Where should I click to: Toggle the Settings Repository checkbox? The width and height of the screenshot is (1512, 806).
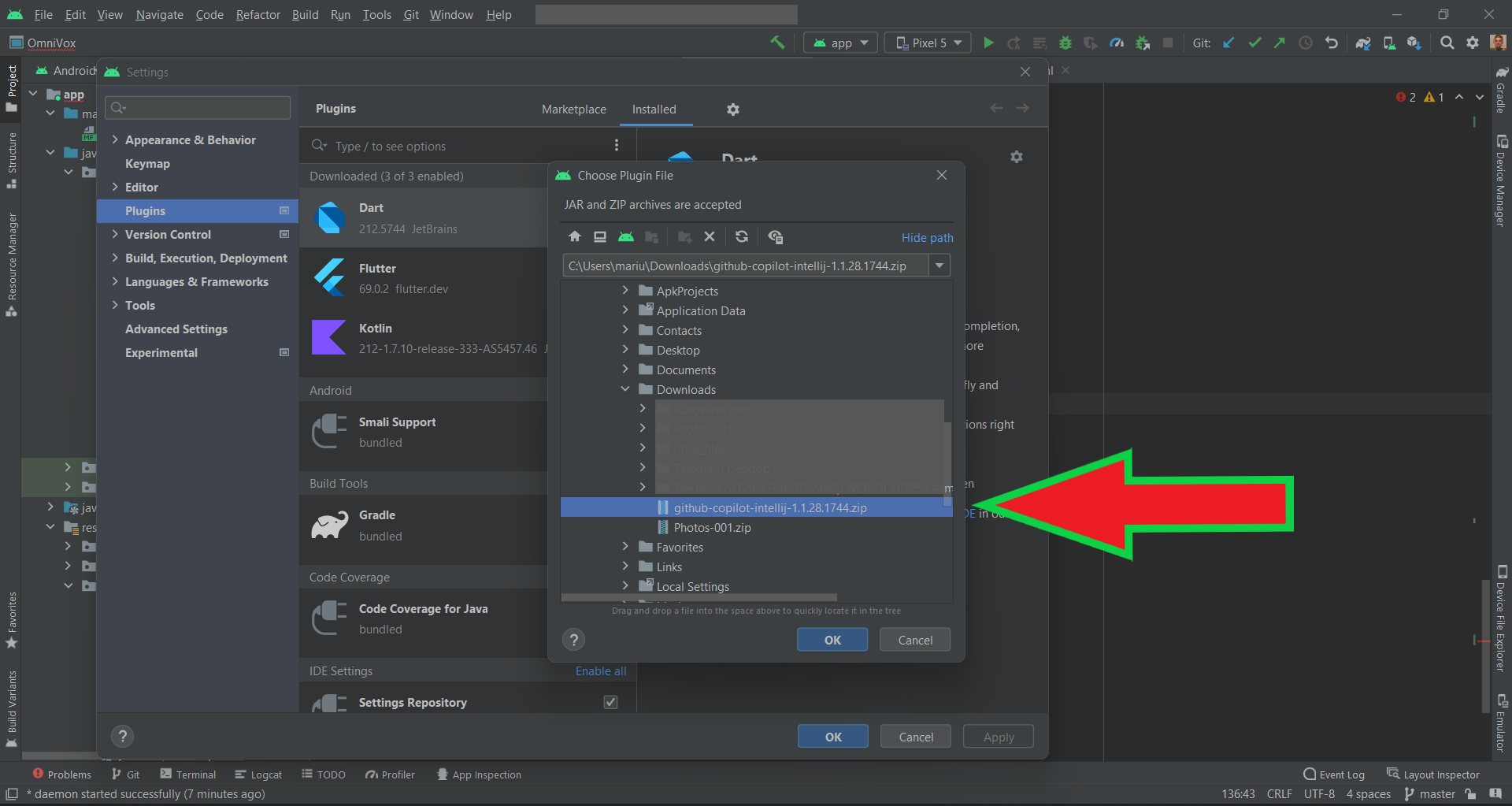pyautogui.click(x=610, y=702)
